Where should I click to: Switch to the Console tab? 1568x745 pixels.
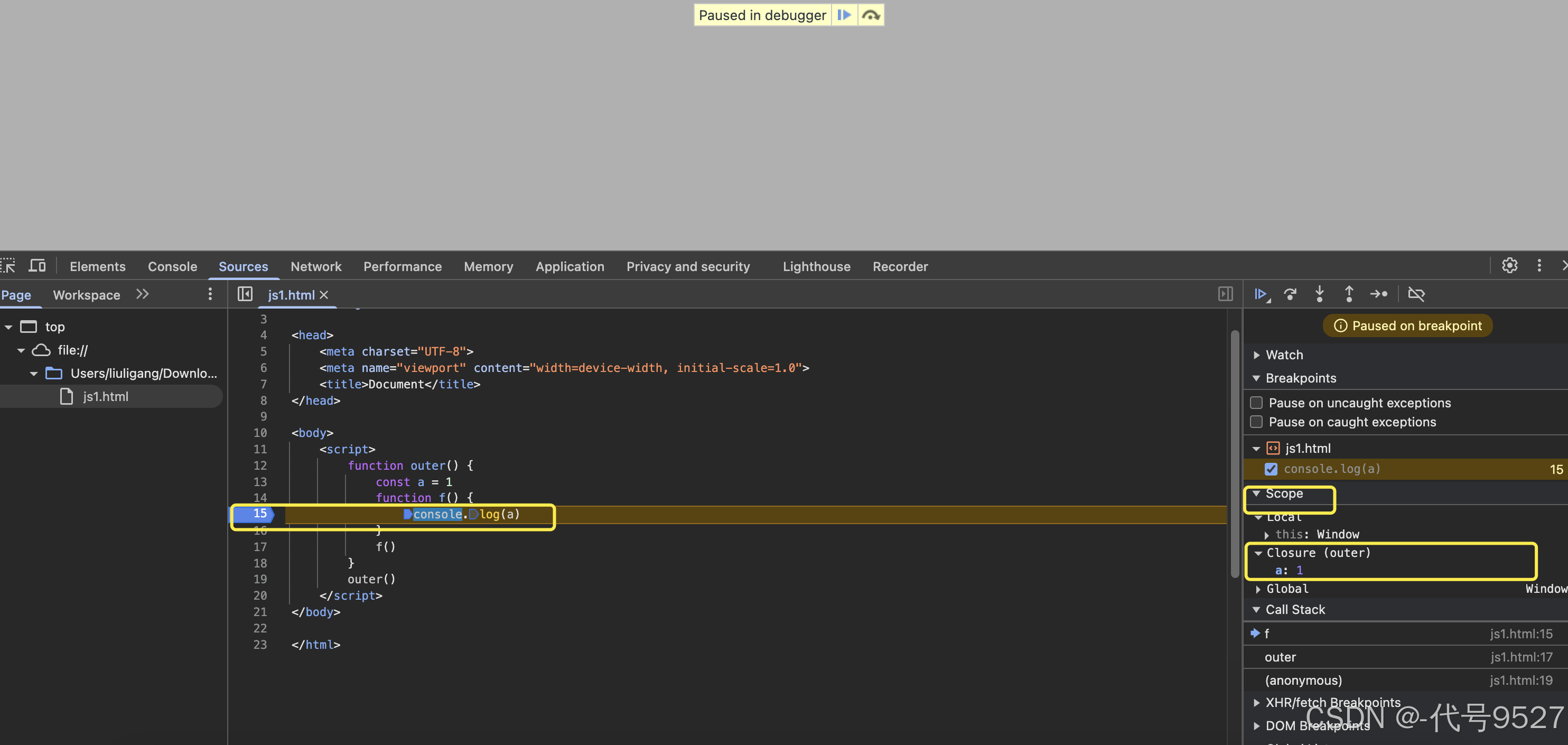point(172,267)
